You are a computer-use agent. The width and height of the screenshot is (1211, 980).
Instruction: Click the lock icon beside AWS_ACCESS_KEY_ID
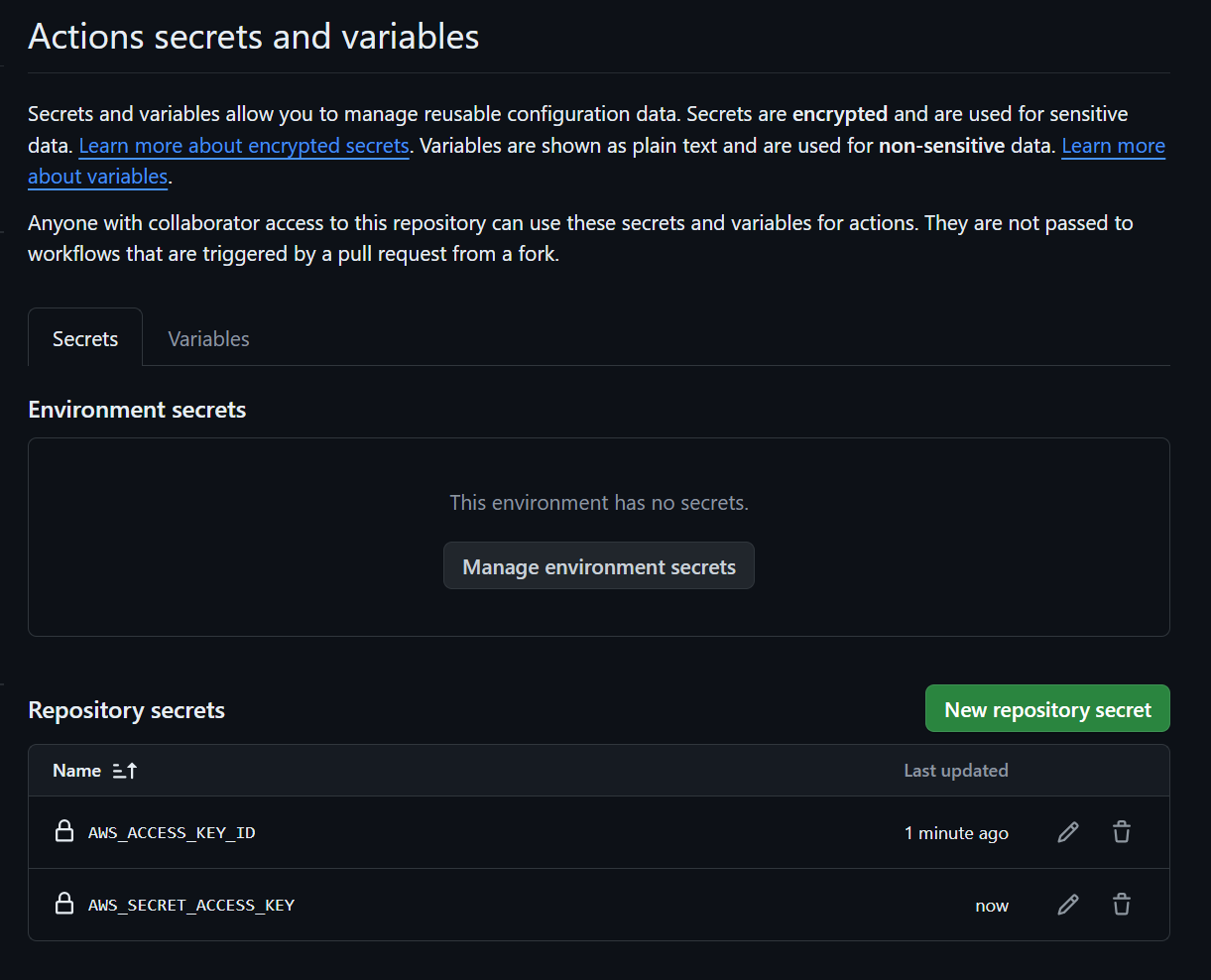tap(64, 831)
